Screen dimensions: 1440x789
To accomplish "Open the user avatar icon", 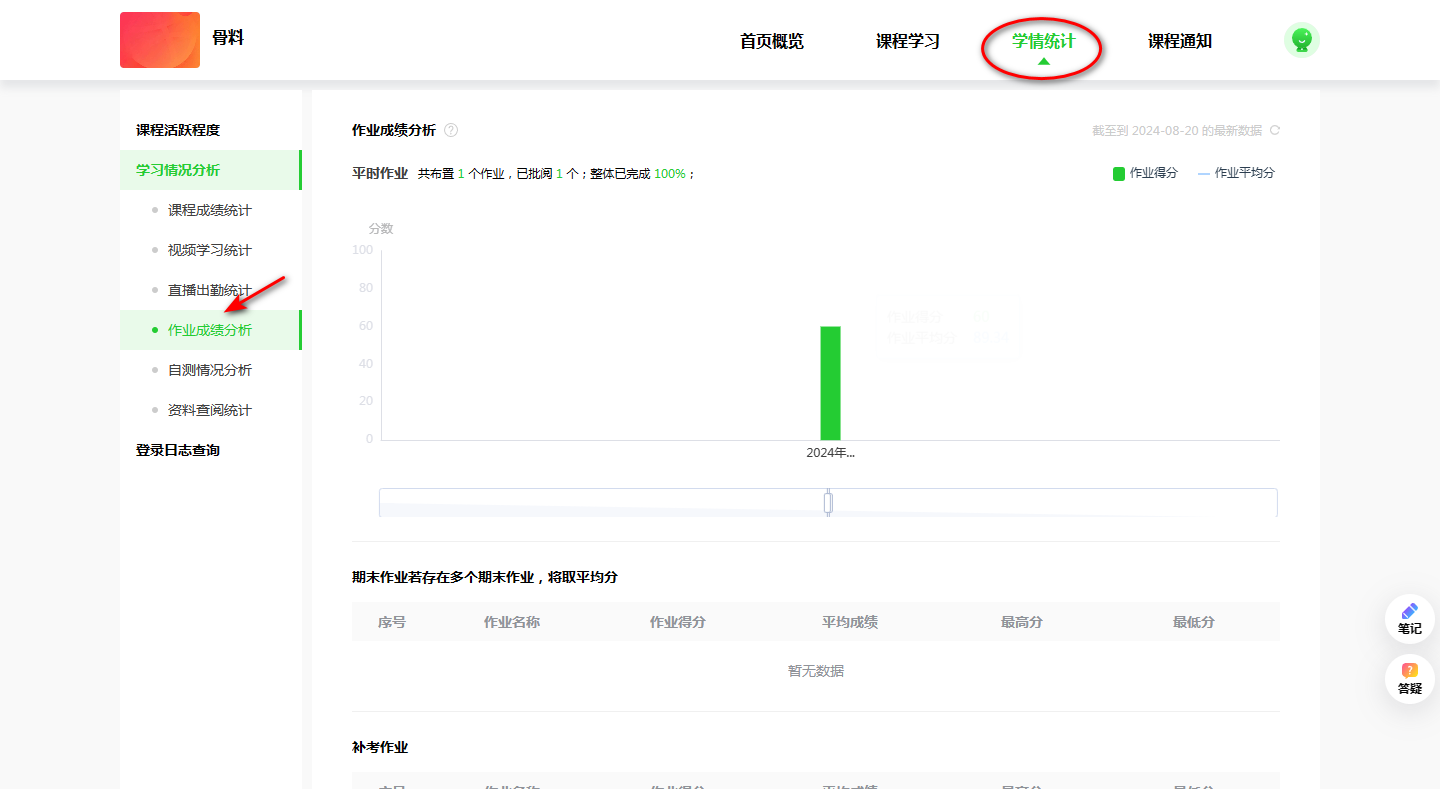I will 1301,40.
